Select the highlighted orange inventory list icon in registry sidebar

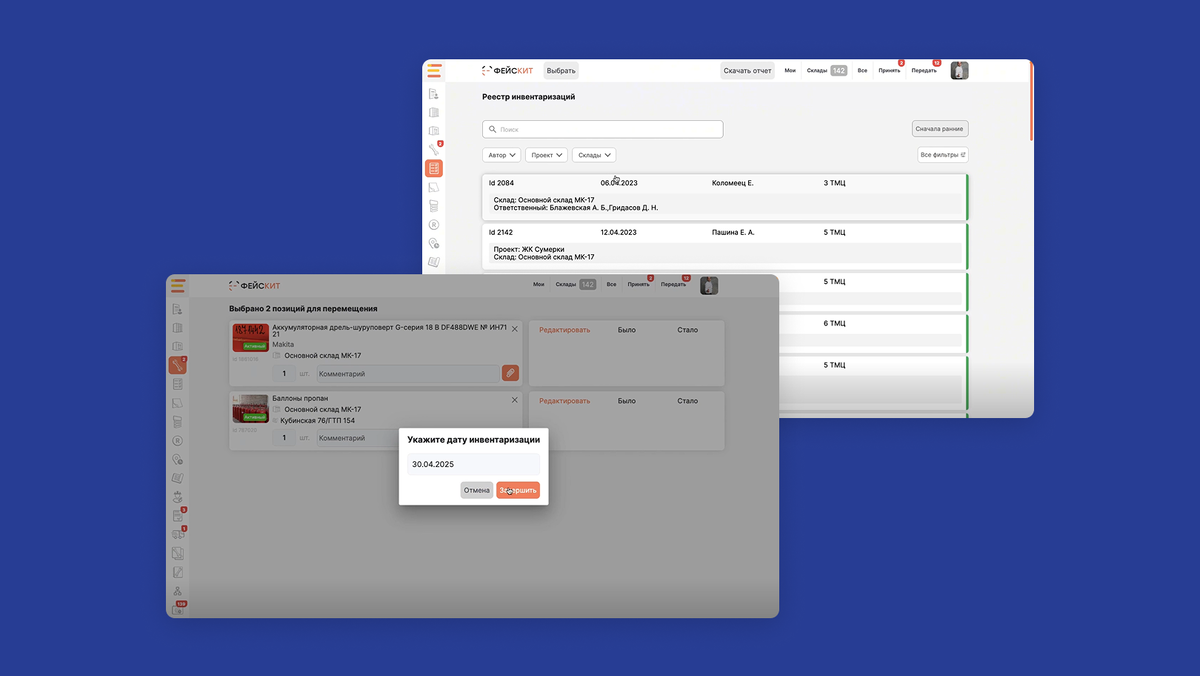click(x=434, y=168)
